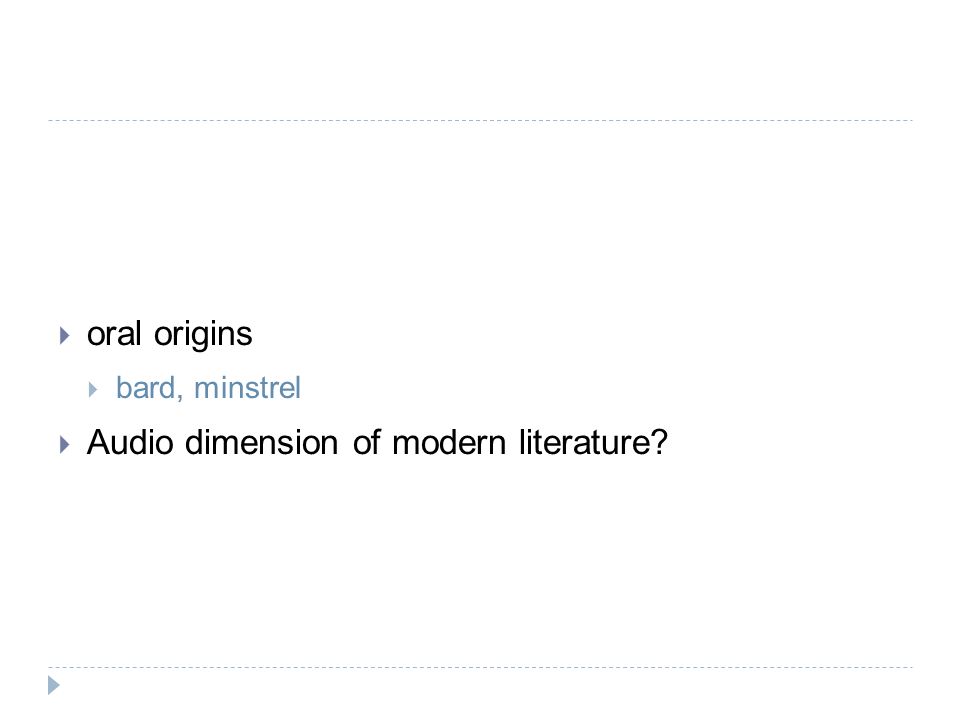Click the word 'of' in the last bullet

(366, 443)
